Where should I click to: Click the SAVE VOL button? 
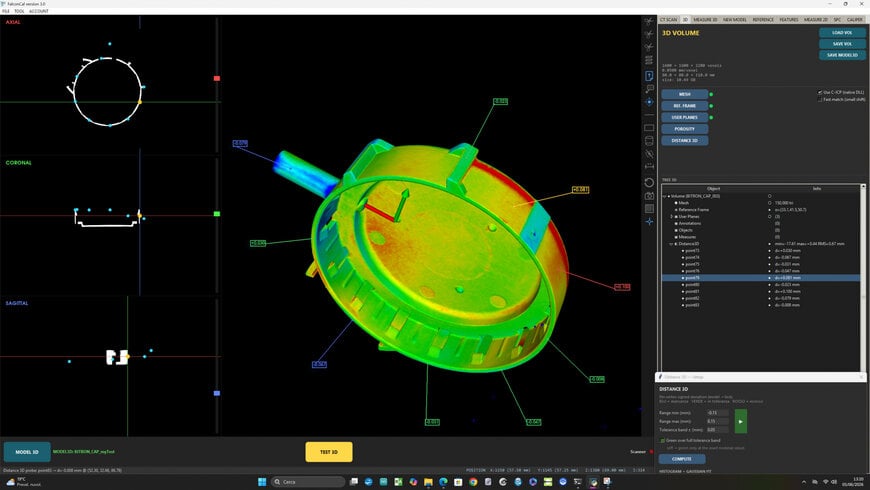[842, 44]
